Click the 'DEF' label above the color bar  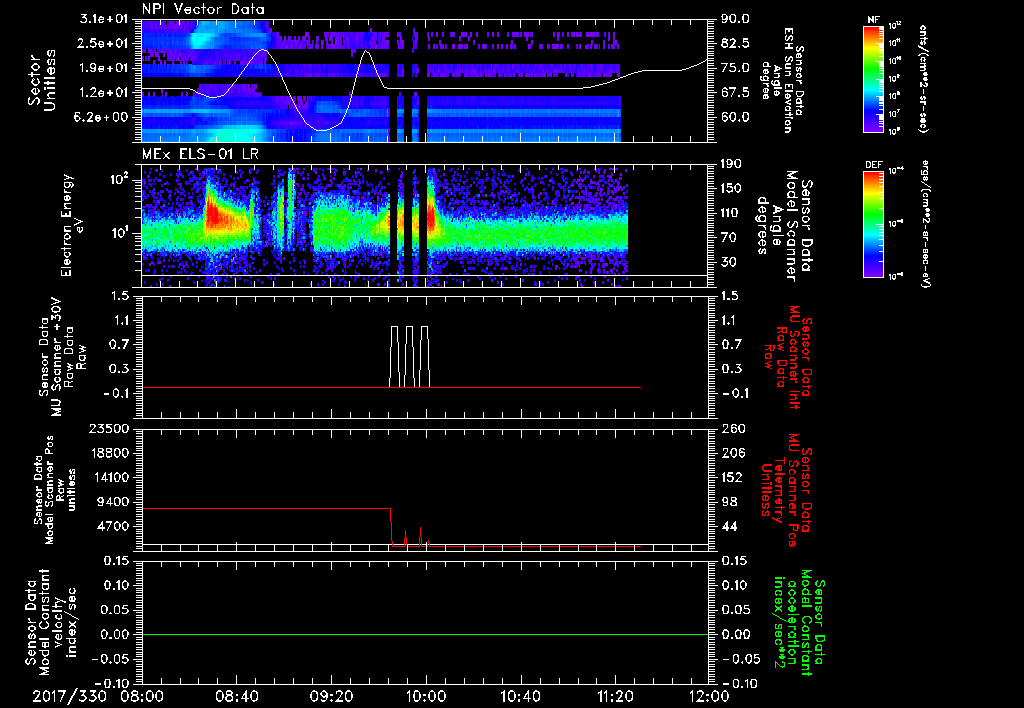pyautogui.click(x=874, y=165)
